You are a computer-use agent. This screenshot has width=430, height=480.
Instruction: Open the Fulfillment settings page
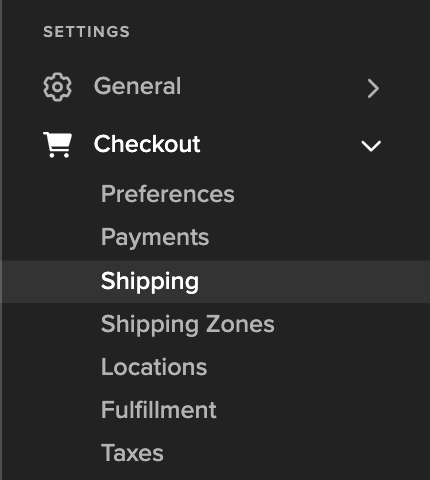coord(159,410)
